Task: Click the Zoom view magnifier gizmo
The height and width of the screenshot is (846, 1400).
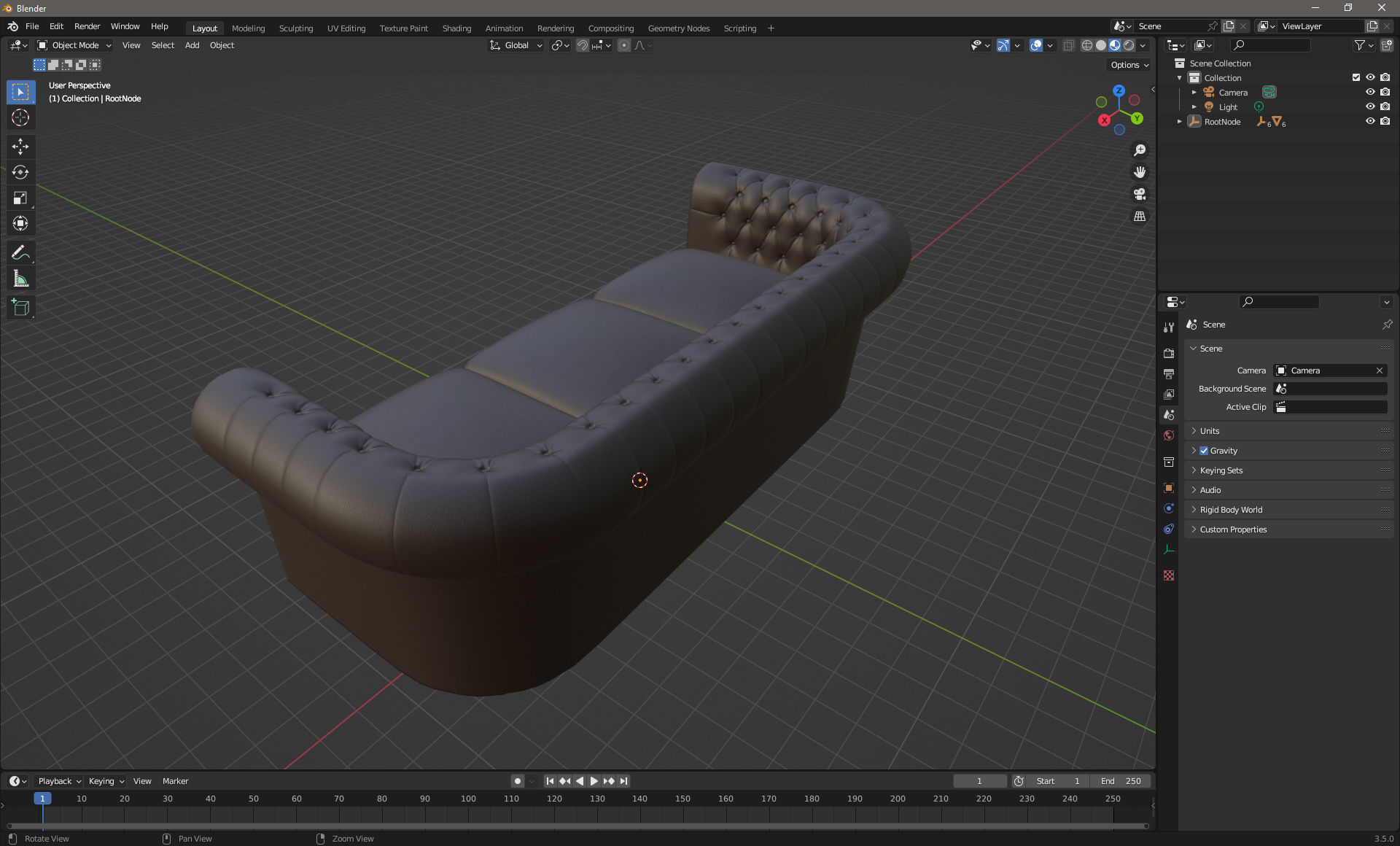Action: pos(1139,150)
